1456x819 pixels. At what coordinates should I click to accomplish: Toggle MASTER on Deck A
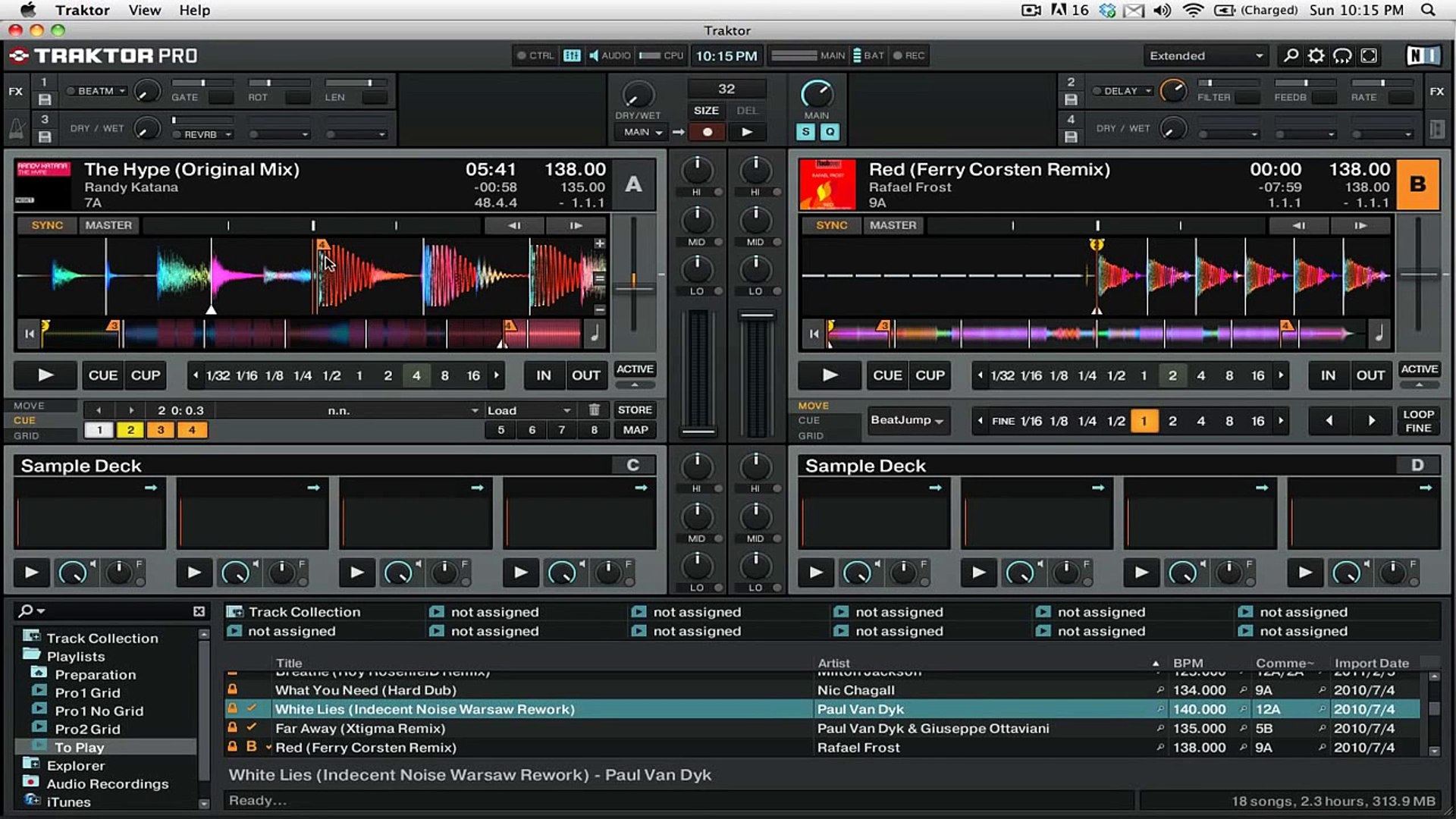pyautogui.click(x=108, y=225)
